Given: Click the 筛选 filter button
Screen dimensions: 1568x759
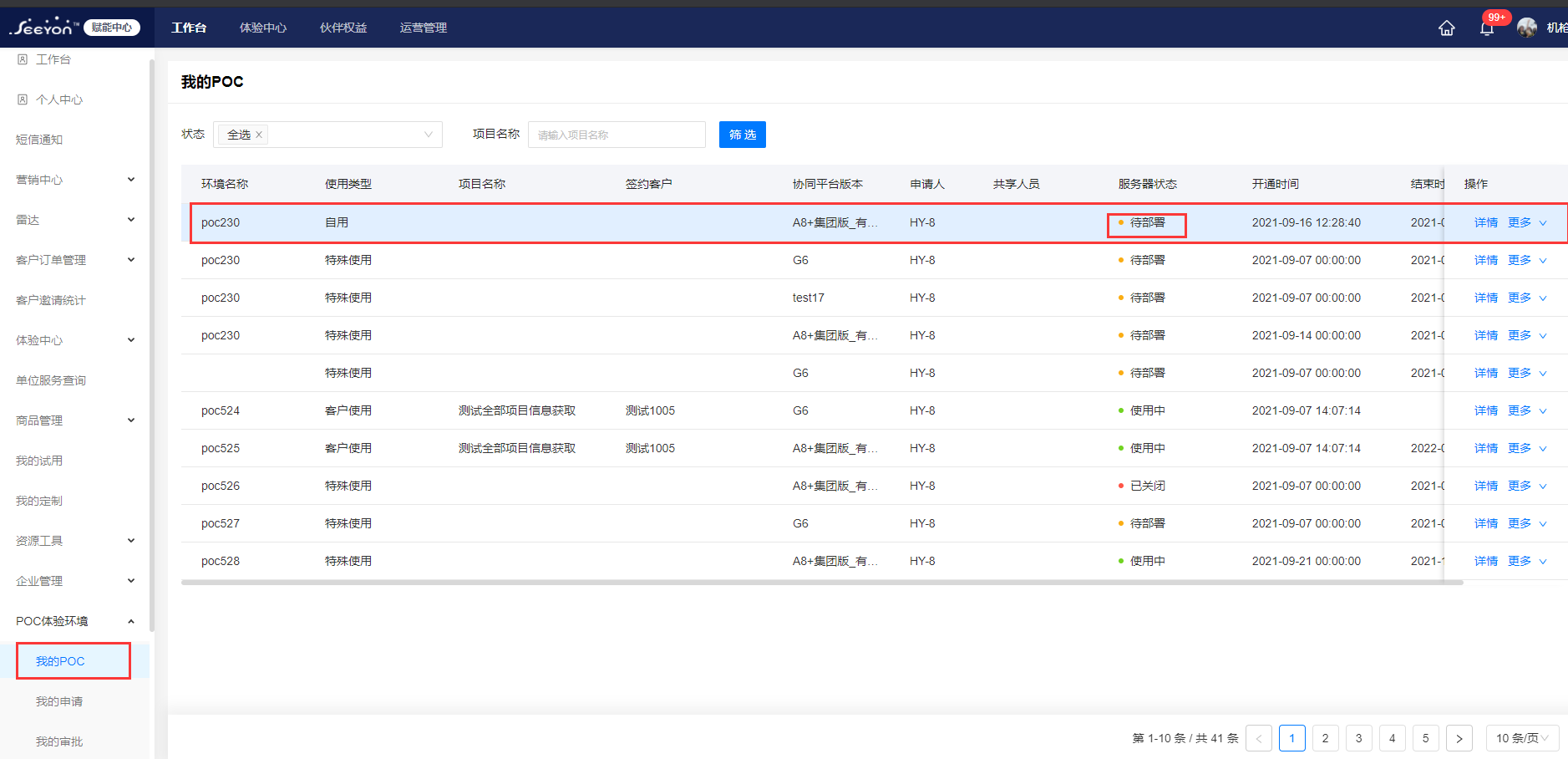Looking at the screenshot, I should click(x=743, y=135).
